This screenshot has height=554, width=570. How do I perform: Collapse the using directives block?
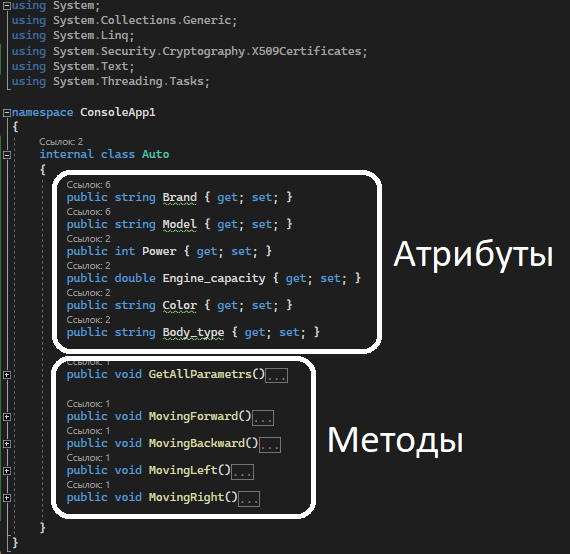pos(7,6)
